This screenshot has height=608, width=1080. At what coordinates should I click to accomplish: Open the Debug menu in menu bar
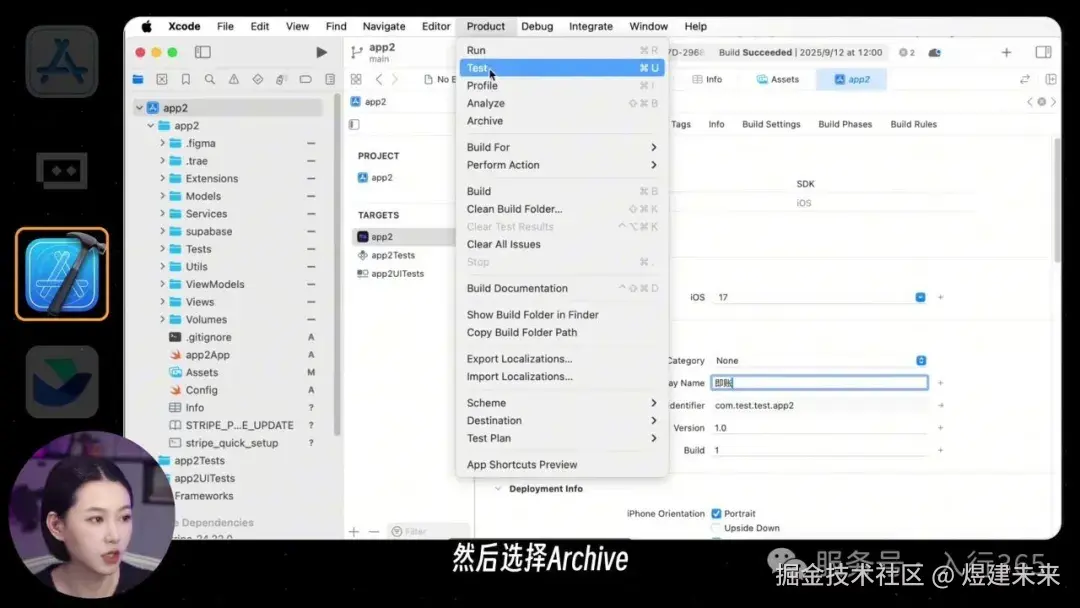(537, 26)
